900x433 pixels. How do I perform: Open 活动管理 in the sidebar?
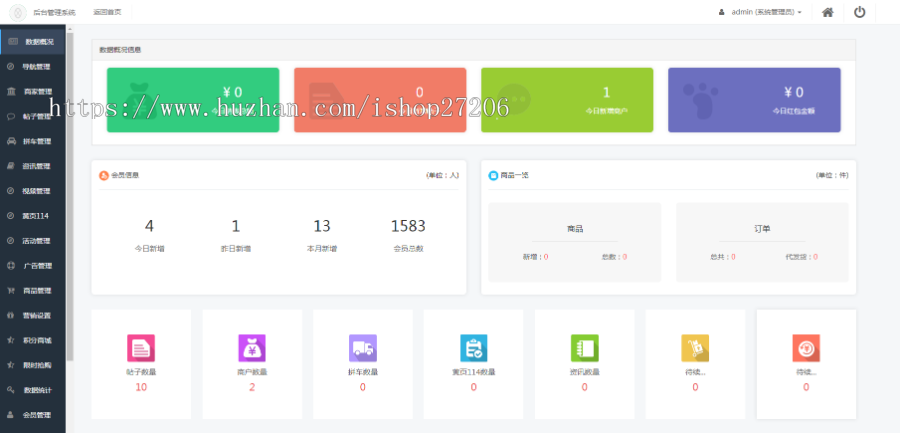(33, 241)
